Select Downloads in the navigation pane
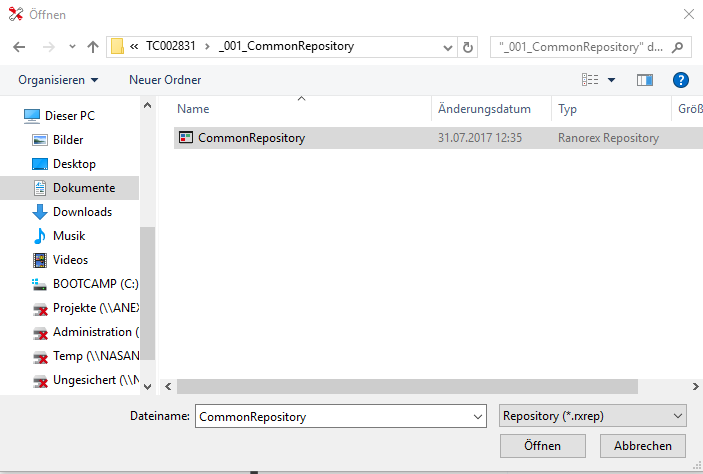 coord(82,212)
